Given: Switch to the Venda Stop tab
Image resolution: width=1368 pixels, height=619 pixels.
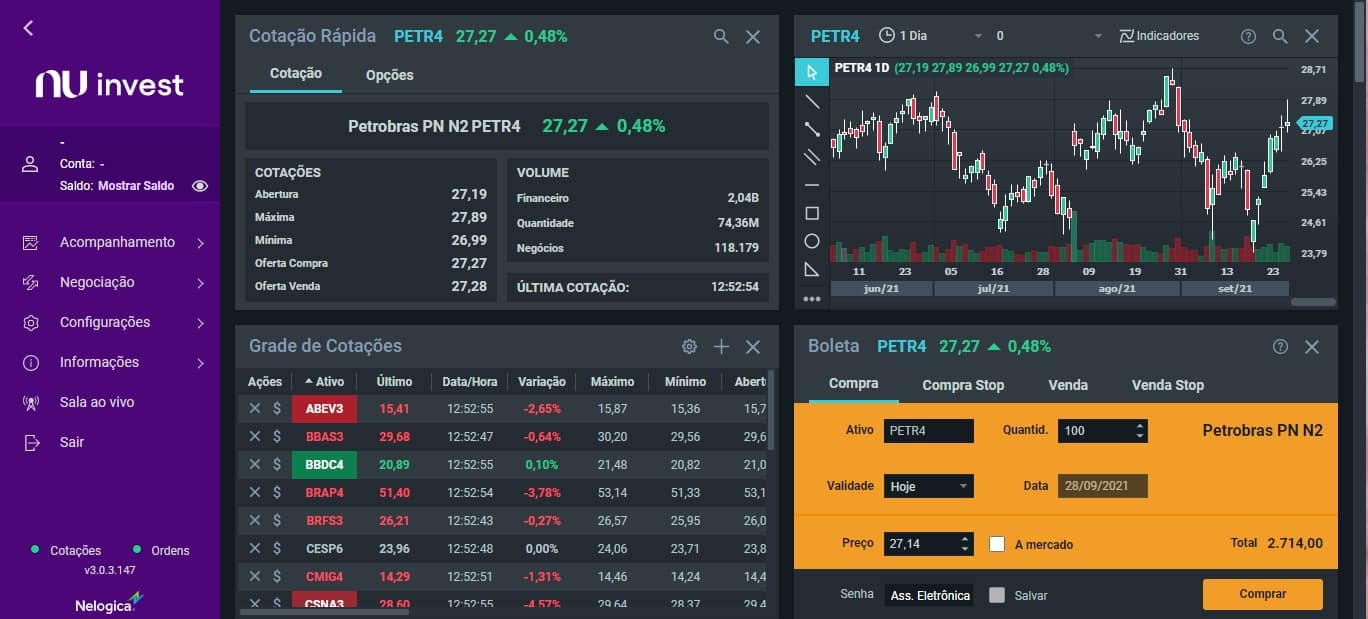Looking at the screenshot, I should 1167,385.
